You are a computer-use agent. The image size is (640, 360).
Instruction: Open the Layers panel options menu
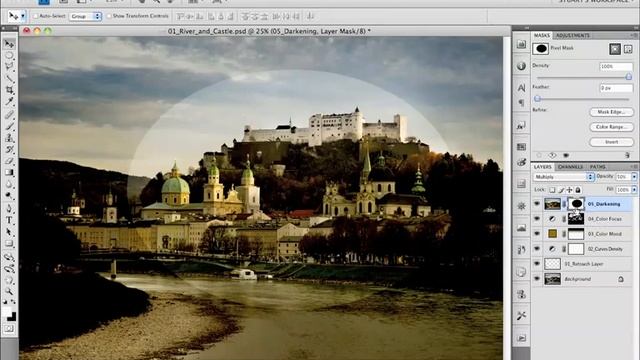[x=635, y=167]
